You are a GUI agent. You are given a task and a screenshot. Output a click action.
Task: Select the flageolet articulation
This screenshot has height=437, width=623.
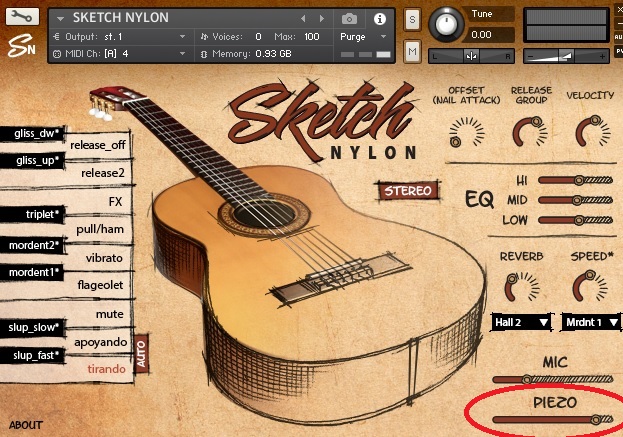point(100,285)
